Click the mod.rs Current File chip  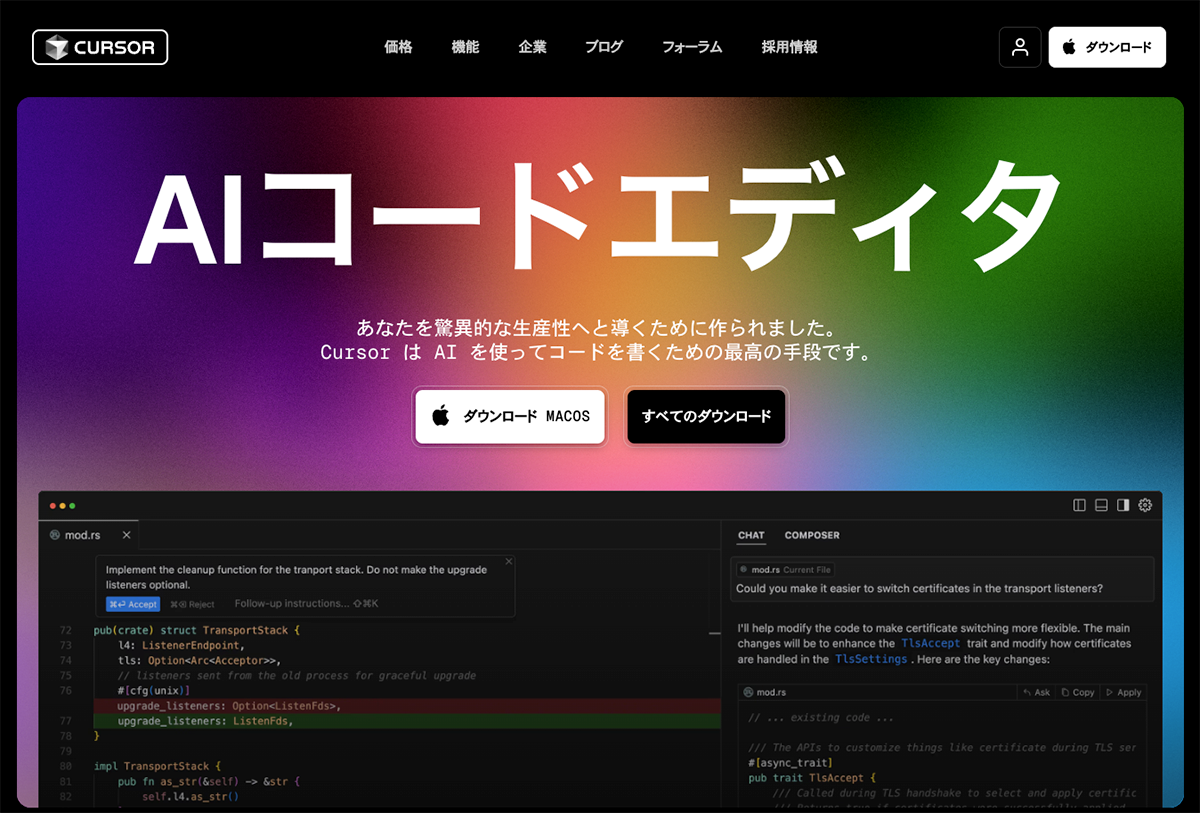(x=785, y=569)
